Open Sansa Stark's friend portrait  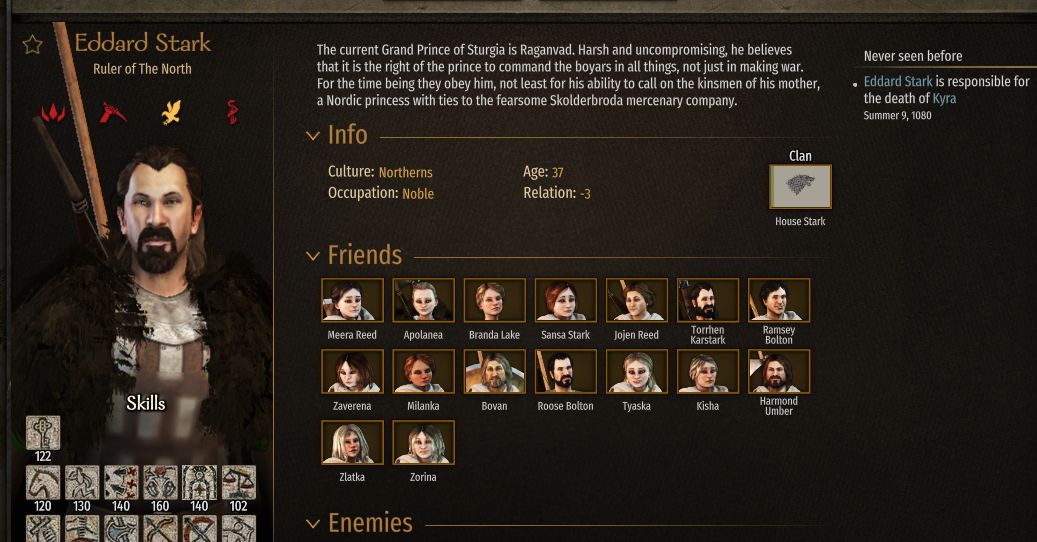coord(565,300)
